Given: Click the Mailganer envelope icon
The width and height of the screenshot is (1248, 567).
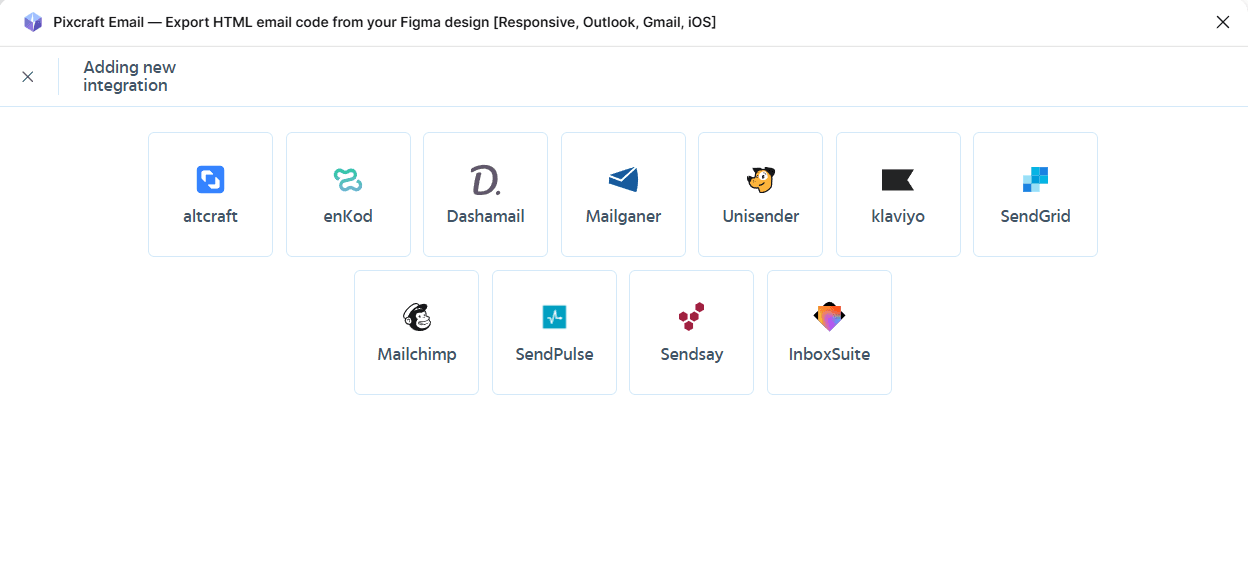Looking at the screenshot, I should [623, 180].
